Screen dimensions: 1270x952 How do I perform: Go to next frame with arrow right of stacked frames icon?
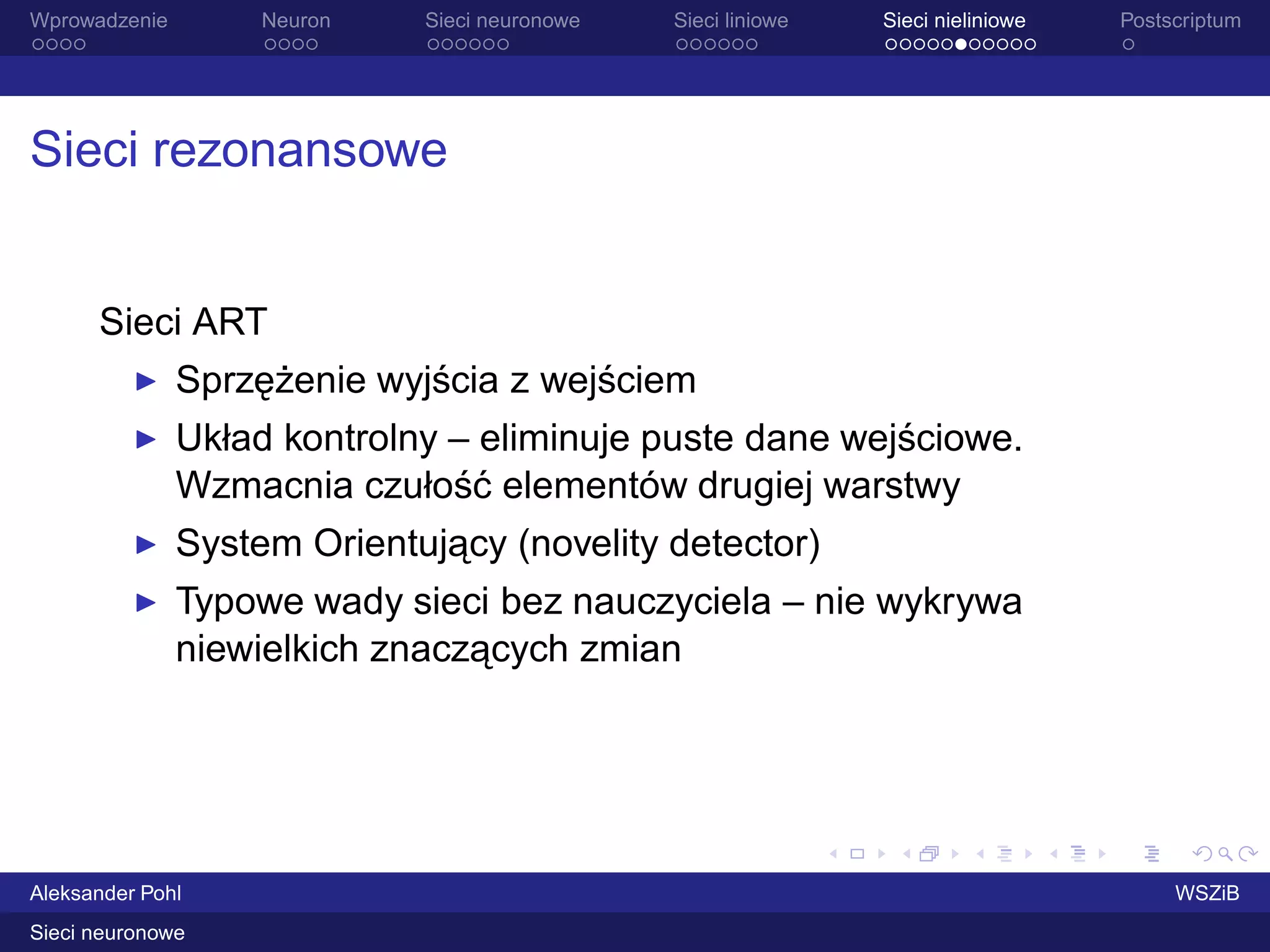[955, 854]
